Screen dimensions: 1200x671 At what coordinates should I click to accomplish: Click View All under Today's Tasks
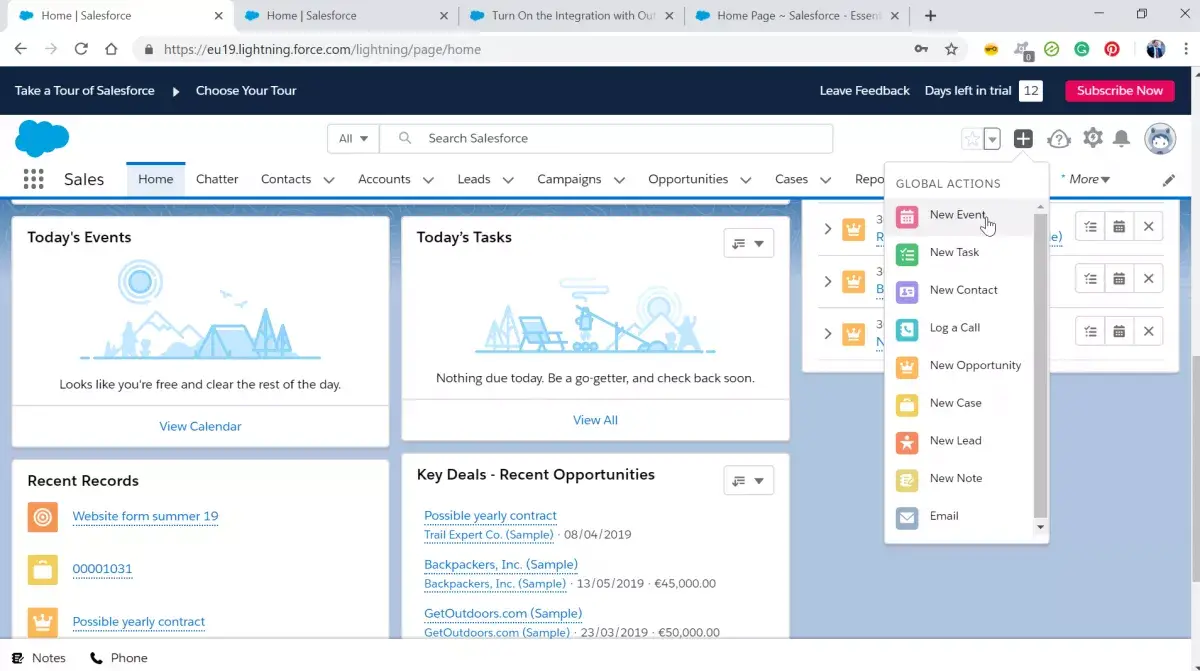tap(595, 420)
